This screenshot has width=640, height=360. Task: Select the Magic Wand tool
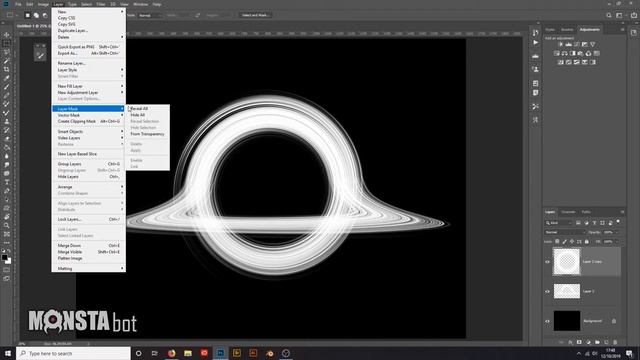(7, 61)
